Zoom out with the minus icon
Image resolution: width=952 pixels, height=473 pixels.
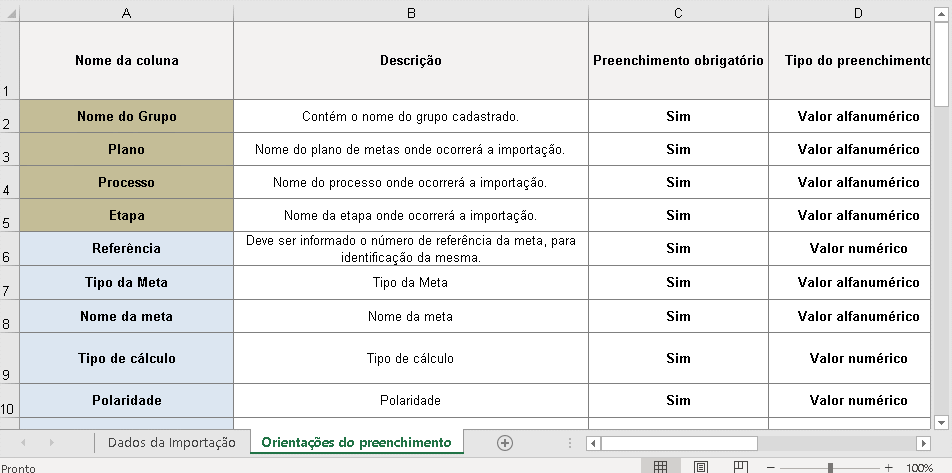coord(770,468)
